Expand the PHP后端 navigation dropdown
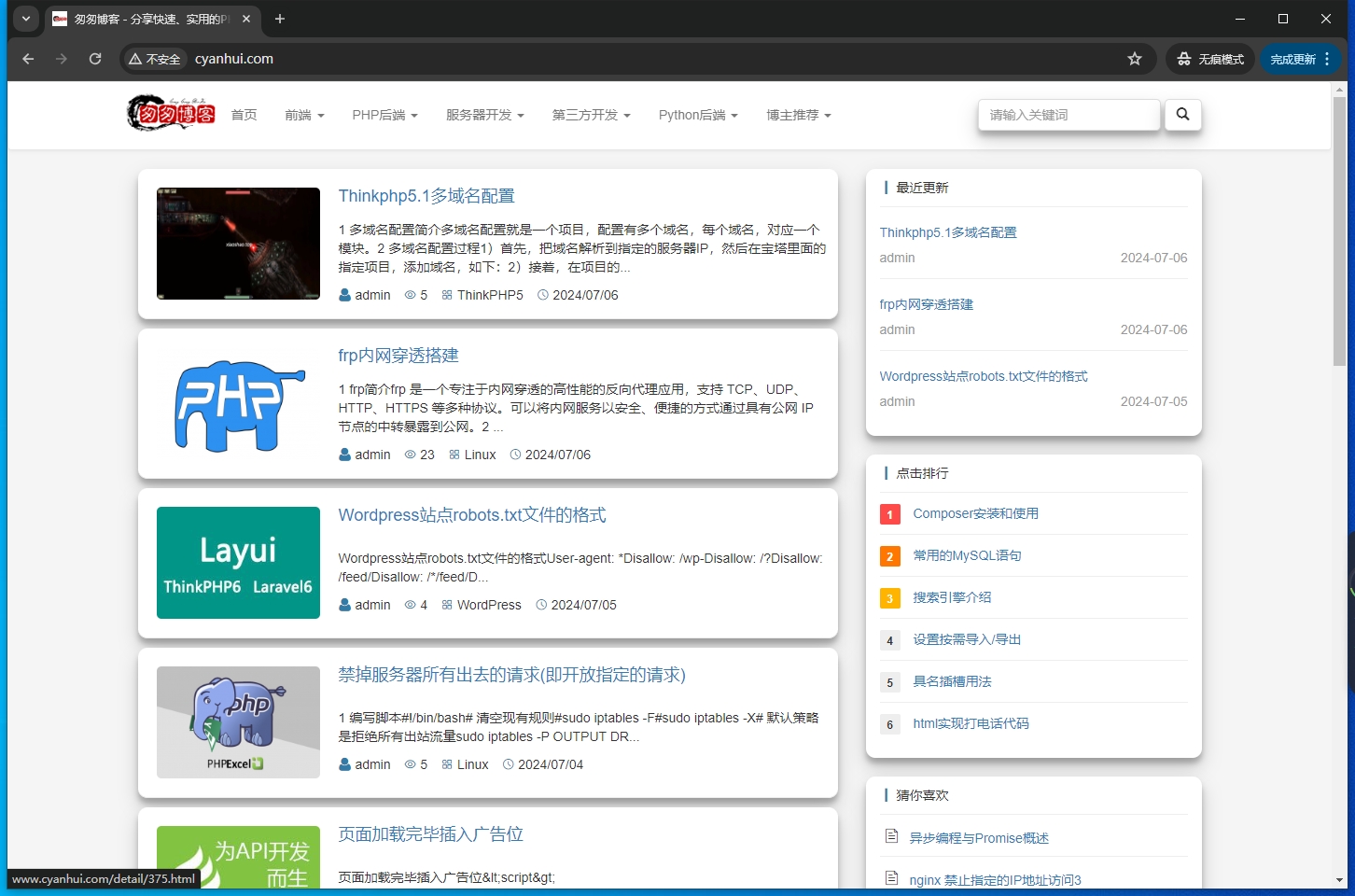 pos(384,115)
